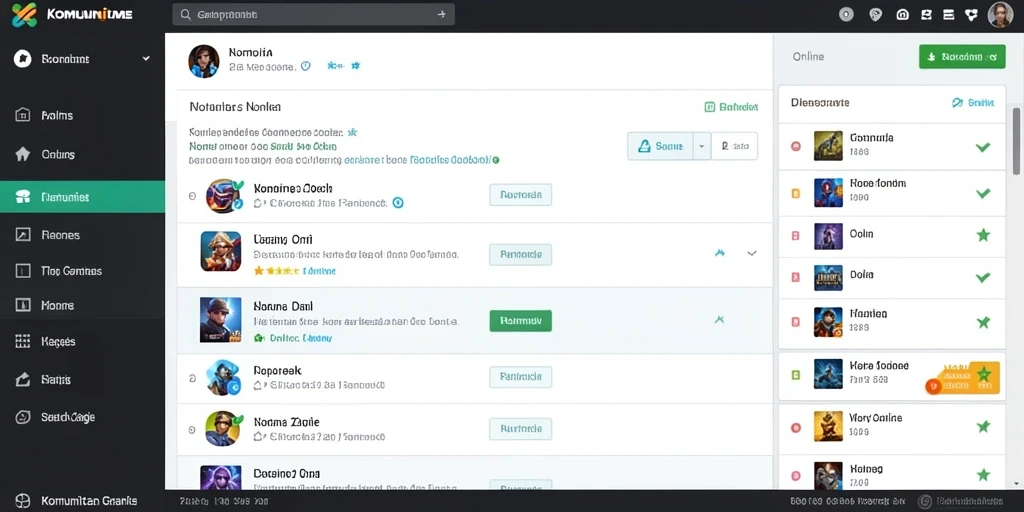
Task: Click the magnifier icon in the search bar
Action: click(x=185, y=14)
